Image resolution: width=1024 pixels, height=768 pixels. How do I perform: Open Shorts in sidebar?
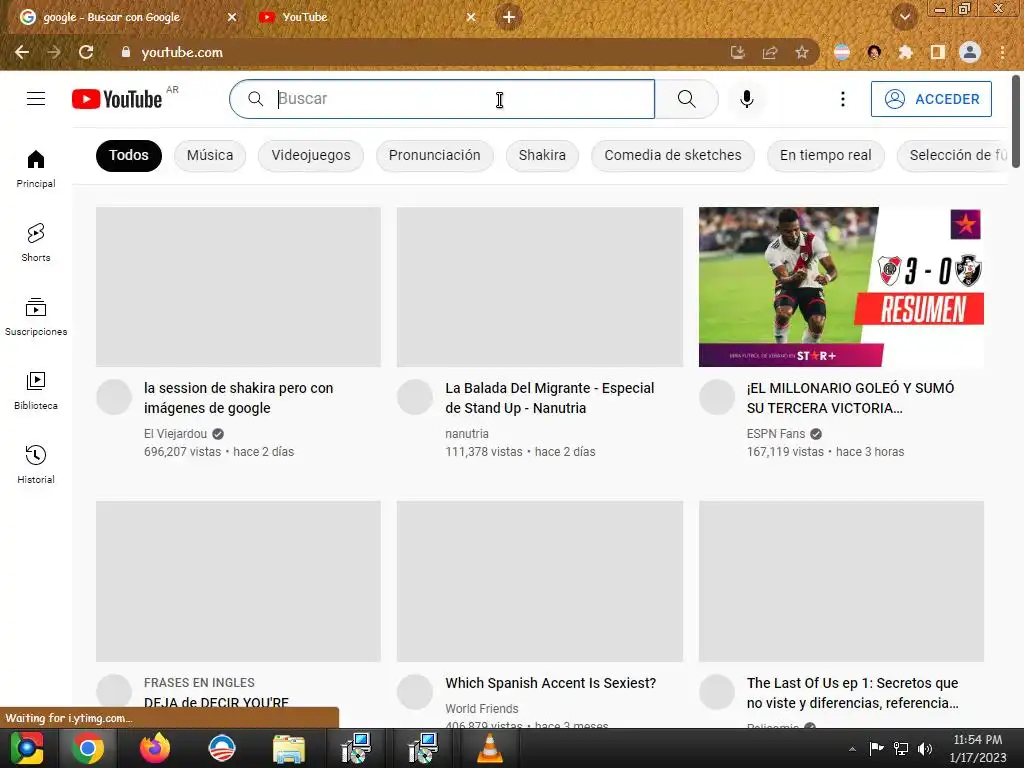36,242
